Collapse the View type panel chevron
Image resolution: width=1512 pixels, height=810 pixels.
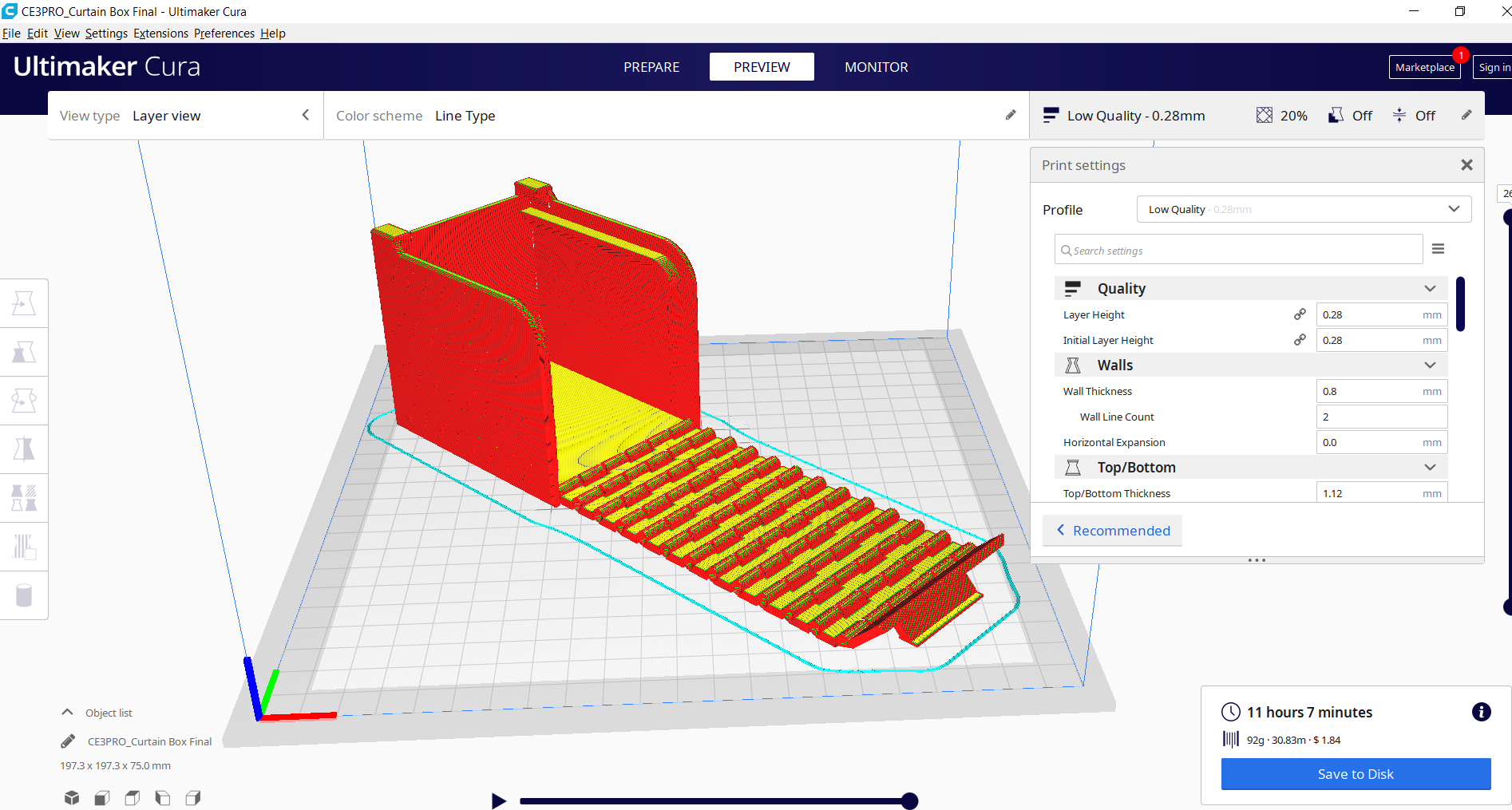(x=306, y=115)
